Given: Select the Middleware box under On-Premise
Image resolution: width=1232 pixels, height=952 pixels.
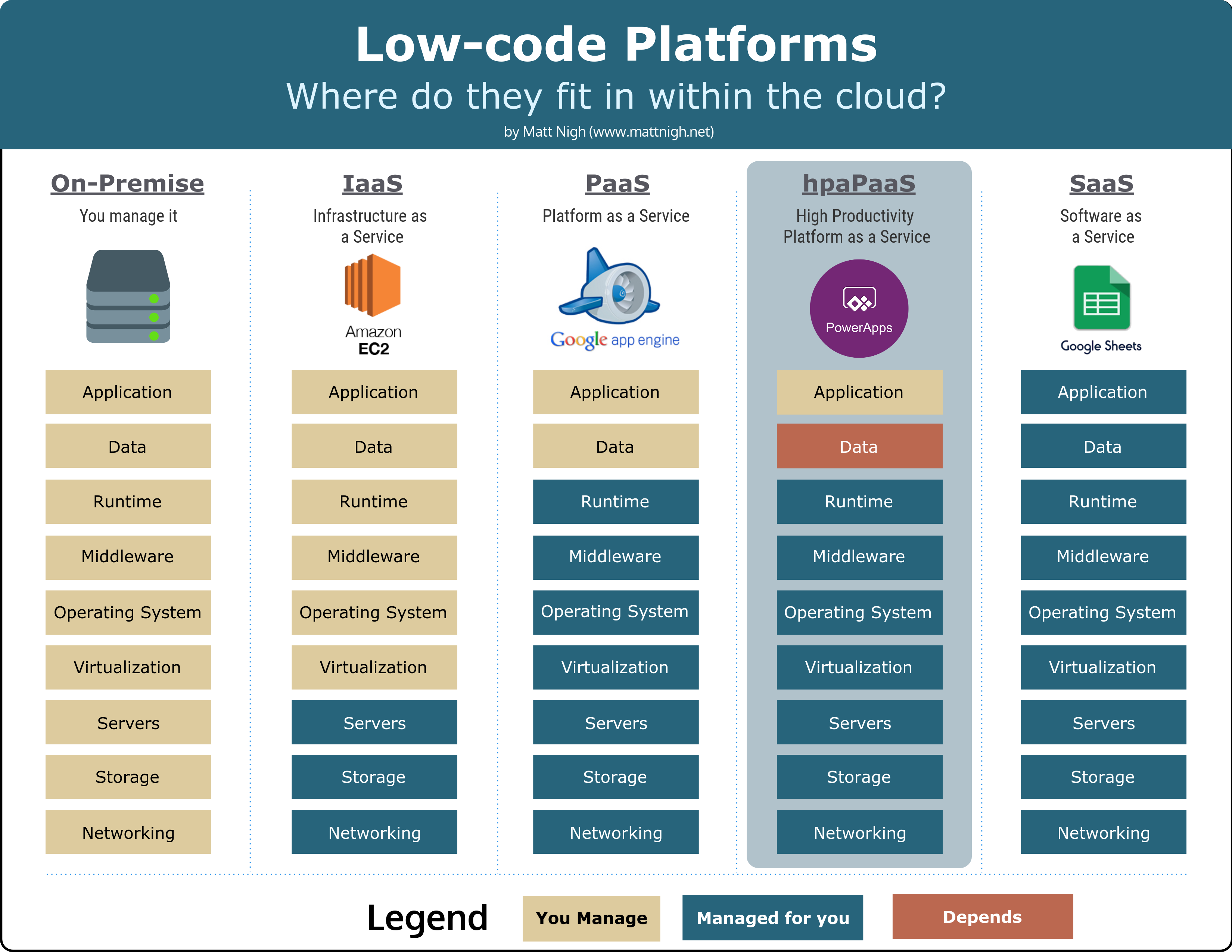Looking at the screenshot, I should [128, 557].
